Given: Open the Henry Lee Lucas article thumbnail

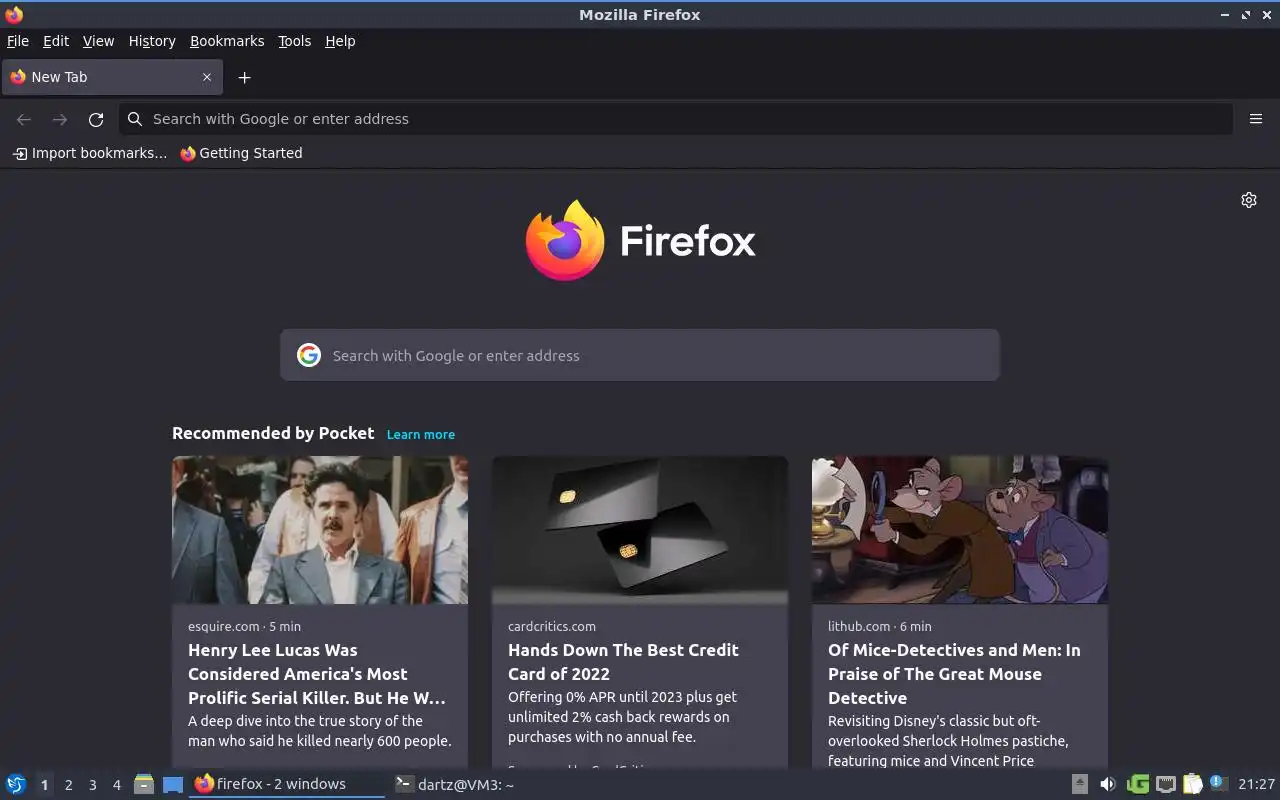Looking at the screenshot, I should (x=320, y=530).
